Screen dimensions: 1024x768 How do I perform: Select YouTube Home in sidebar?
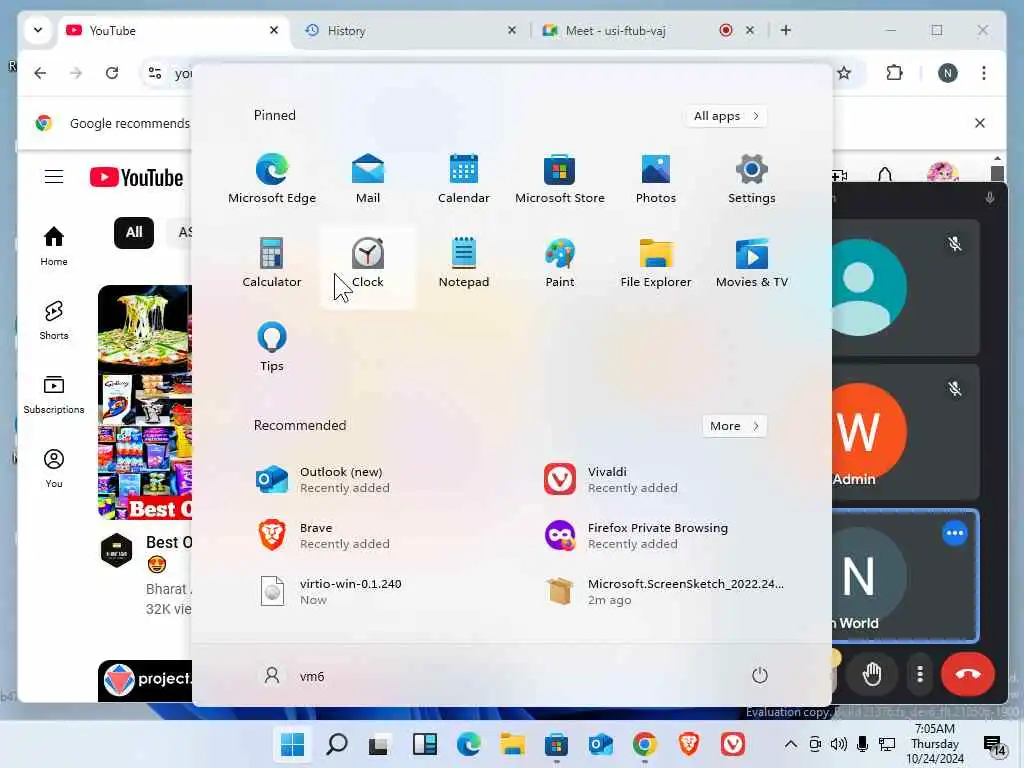tap(54, 246)
